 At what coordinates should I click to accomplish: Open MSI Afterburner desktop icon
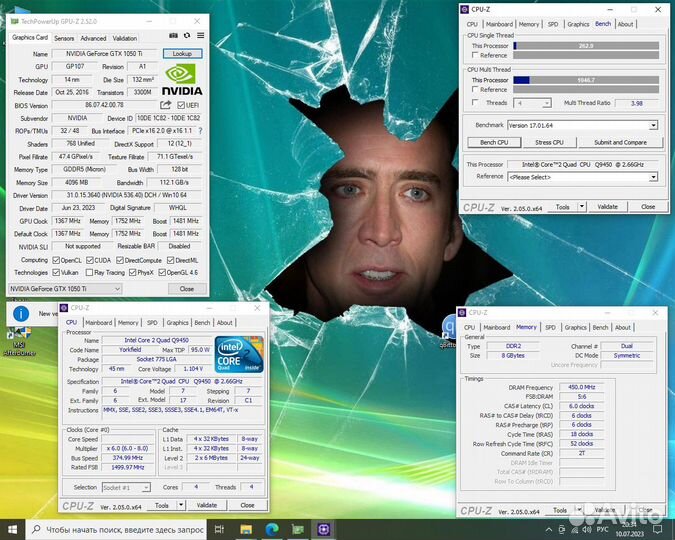pos(19,341)
